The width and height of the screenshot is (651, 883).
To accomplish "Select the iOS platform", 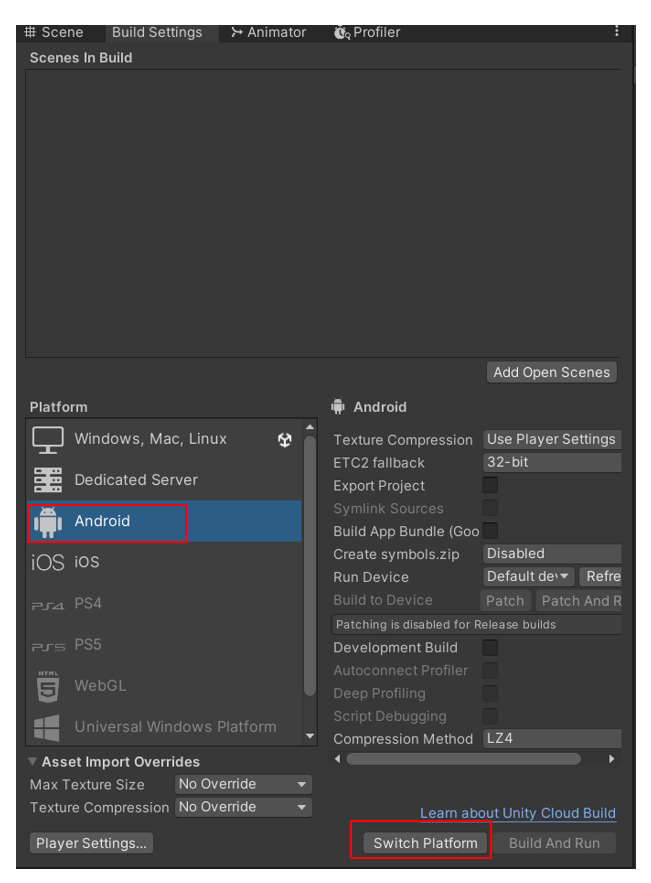I will click(164, 562).
